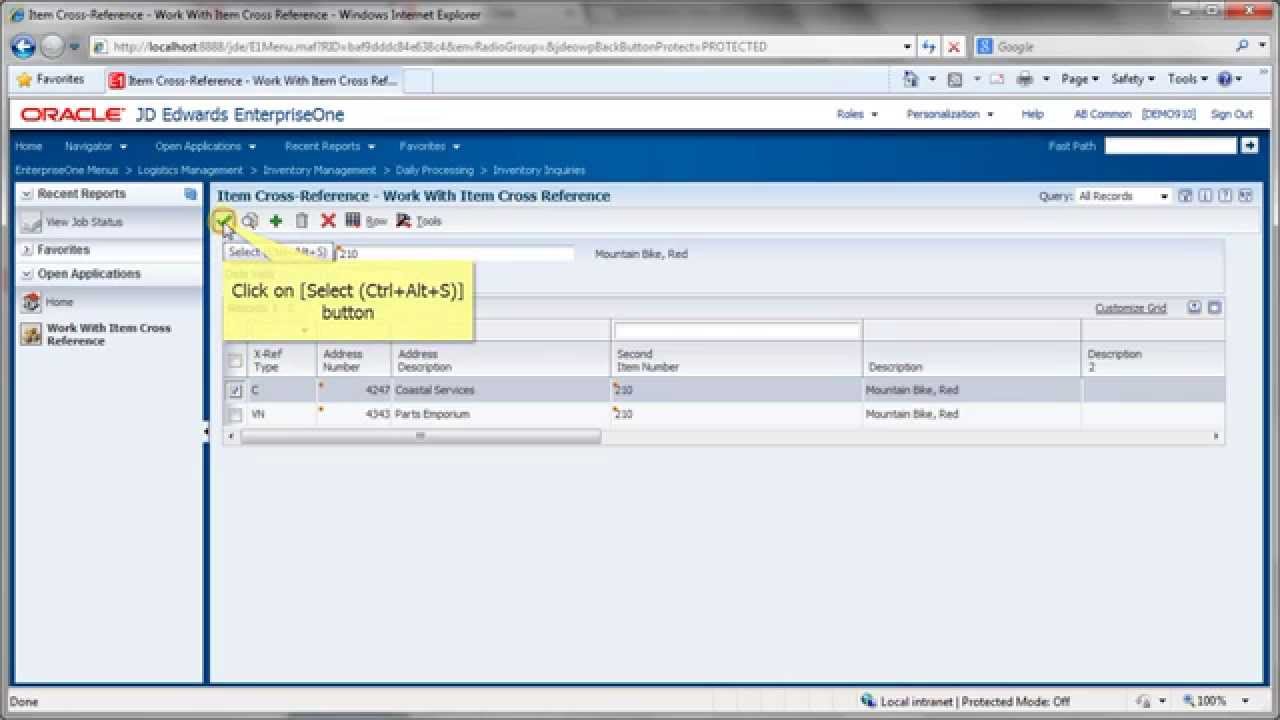
Task: Open the Row exit menu
Action: [x=366, y=221]
